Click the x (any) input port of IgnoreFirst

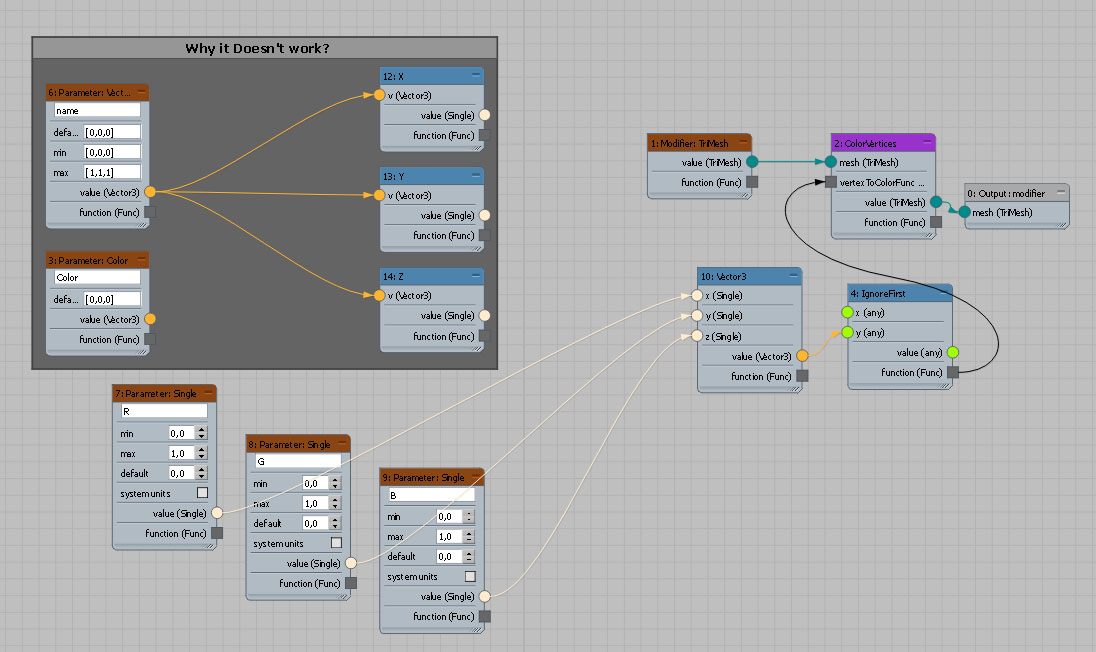pyautogui.click(x=847, y=312)
